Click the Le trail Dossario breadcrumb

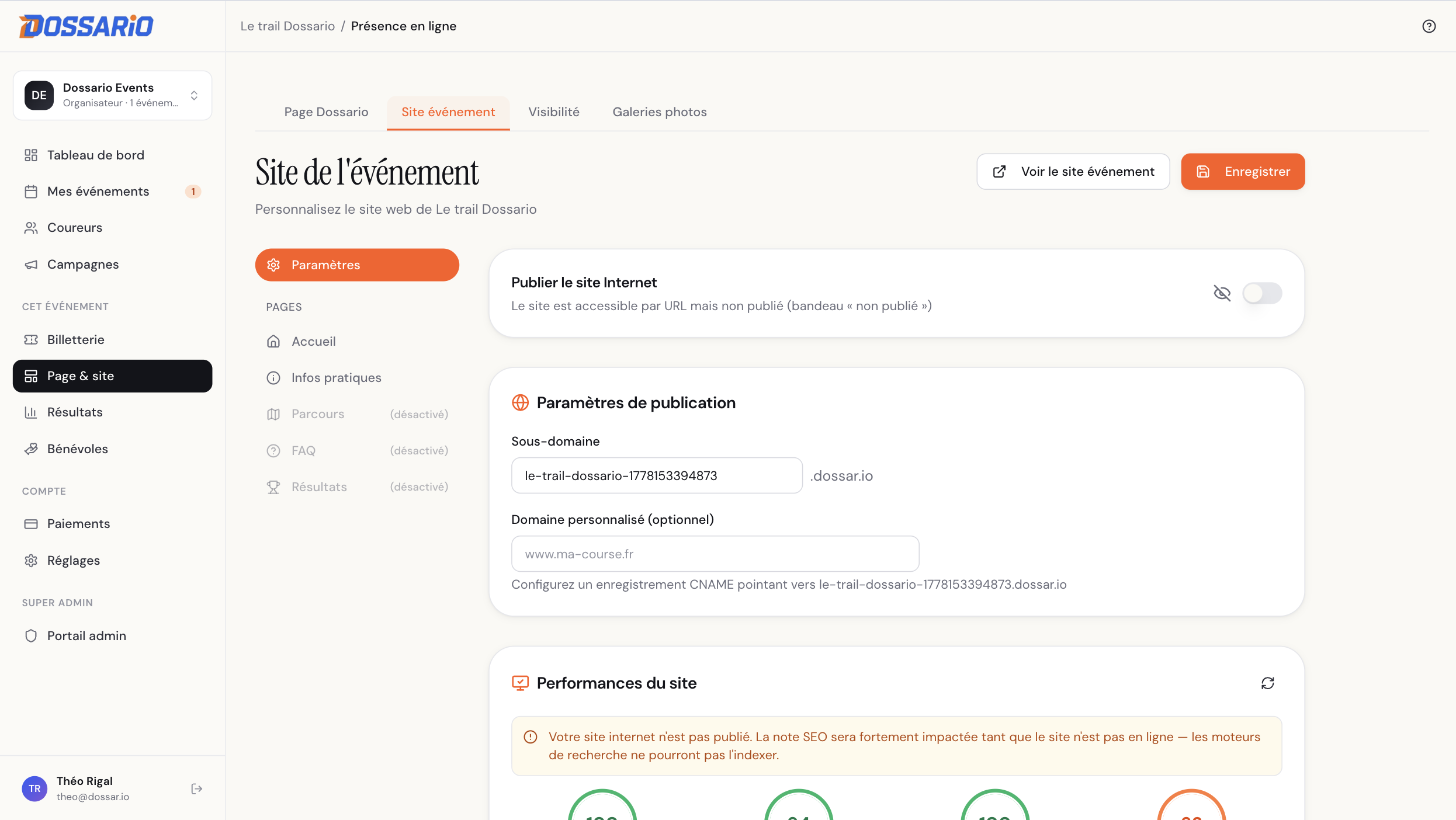(x=287, y=26)
